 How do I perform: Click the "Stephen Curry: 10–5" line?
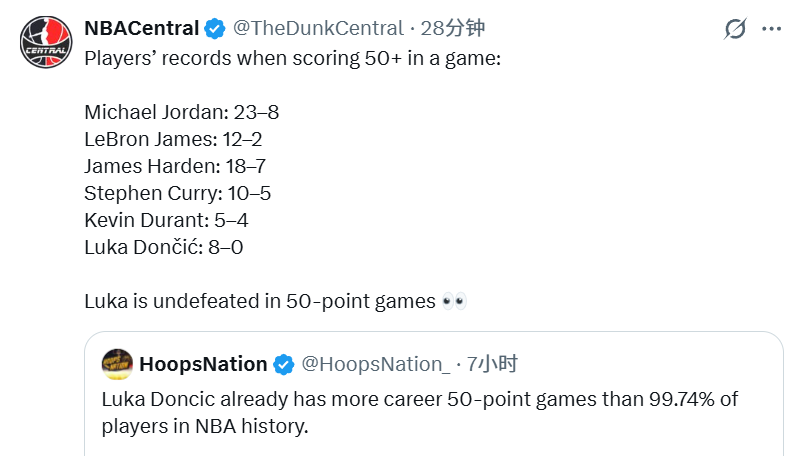pyautogui.click(x=177, y=193)
